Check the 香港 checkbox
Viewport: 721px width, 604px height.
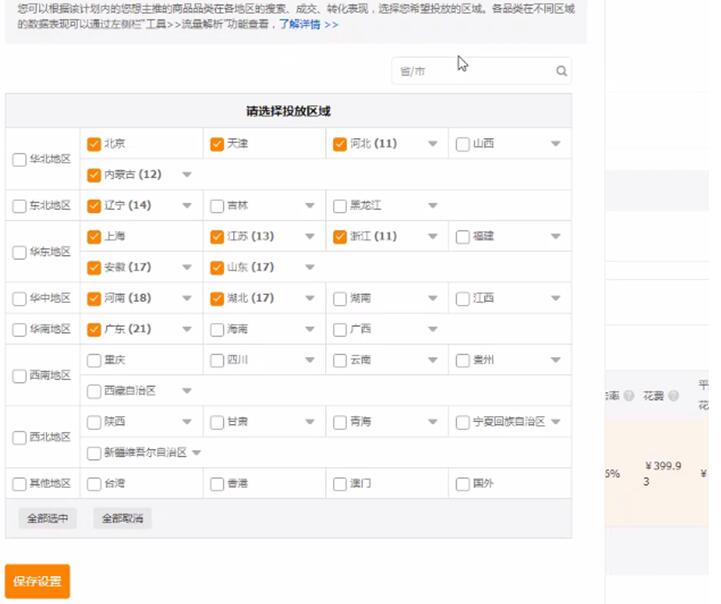[217, 484]
